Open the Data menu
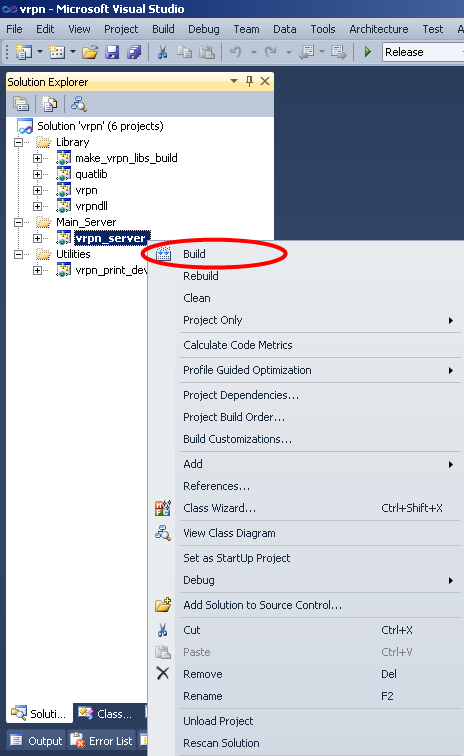Viewport: 464px width, 756px height. tap(285, 29)
